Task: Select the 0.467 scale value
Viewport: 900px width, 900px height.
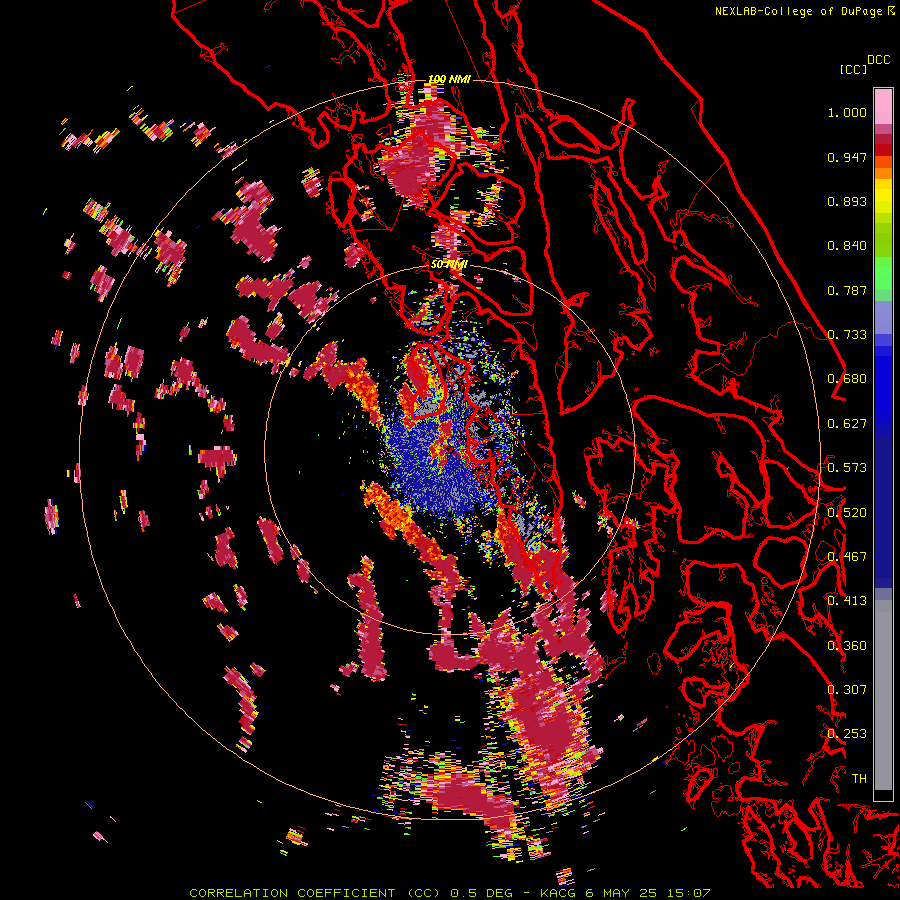Action: (847, 557)
